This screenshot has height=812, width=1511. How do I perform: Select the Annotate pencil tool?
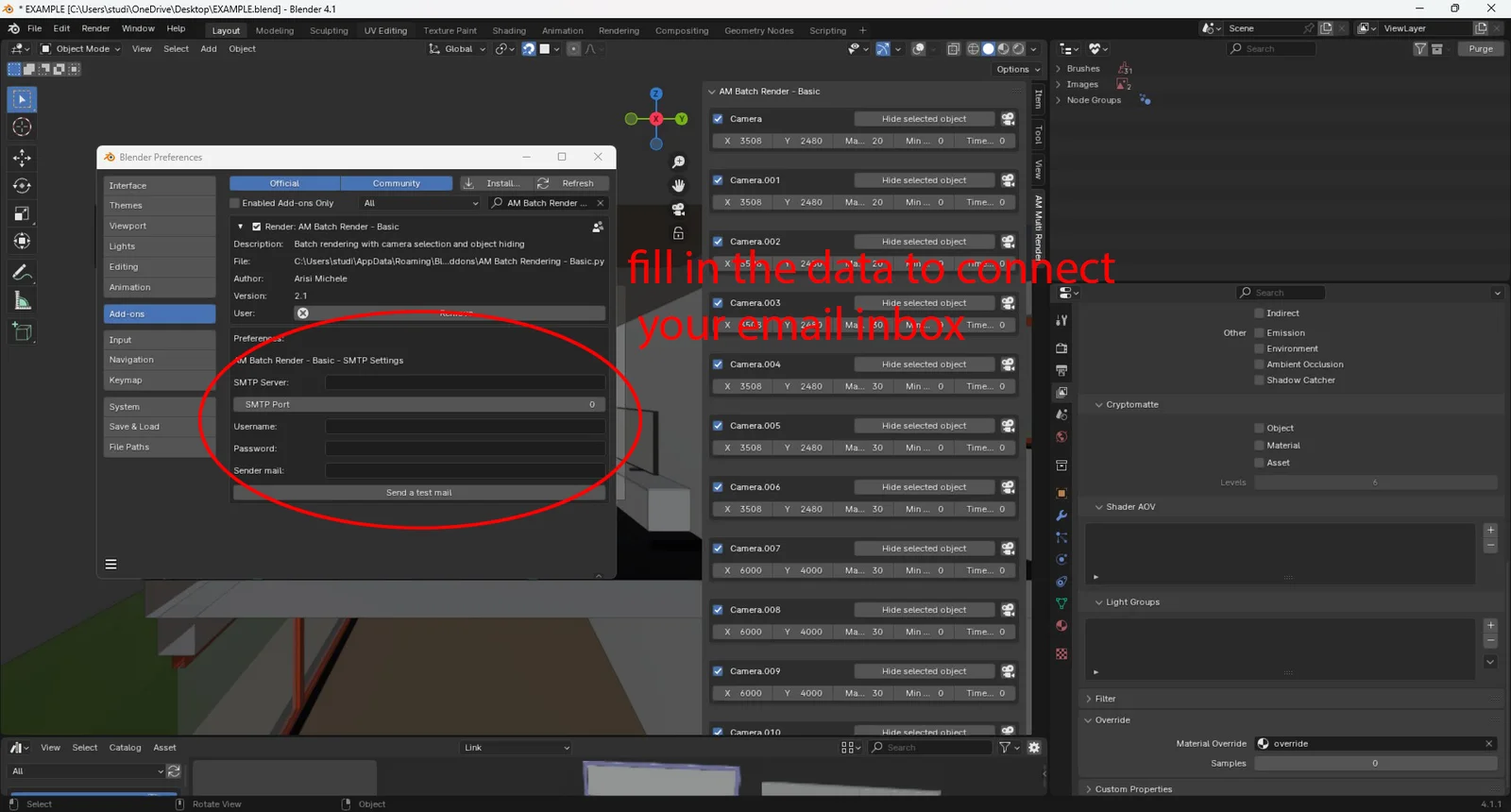(22, 273)
